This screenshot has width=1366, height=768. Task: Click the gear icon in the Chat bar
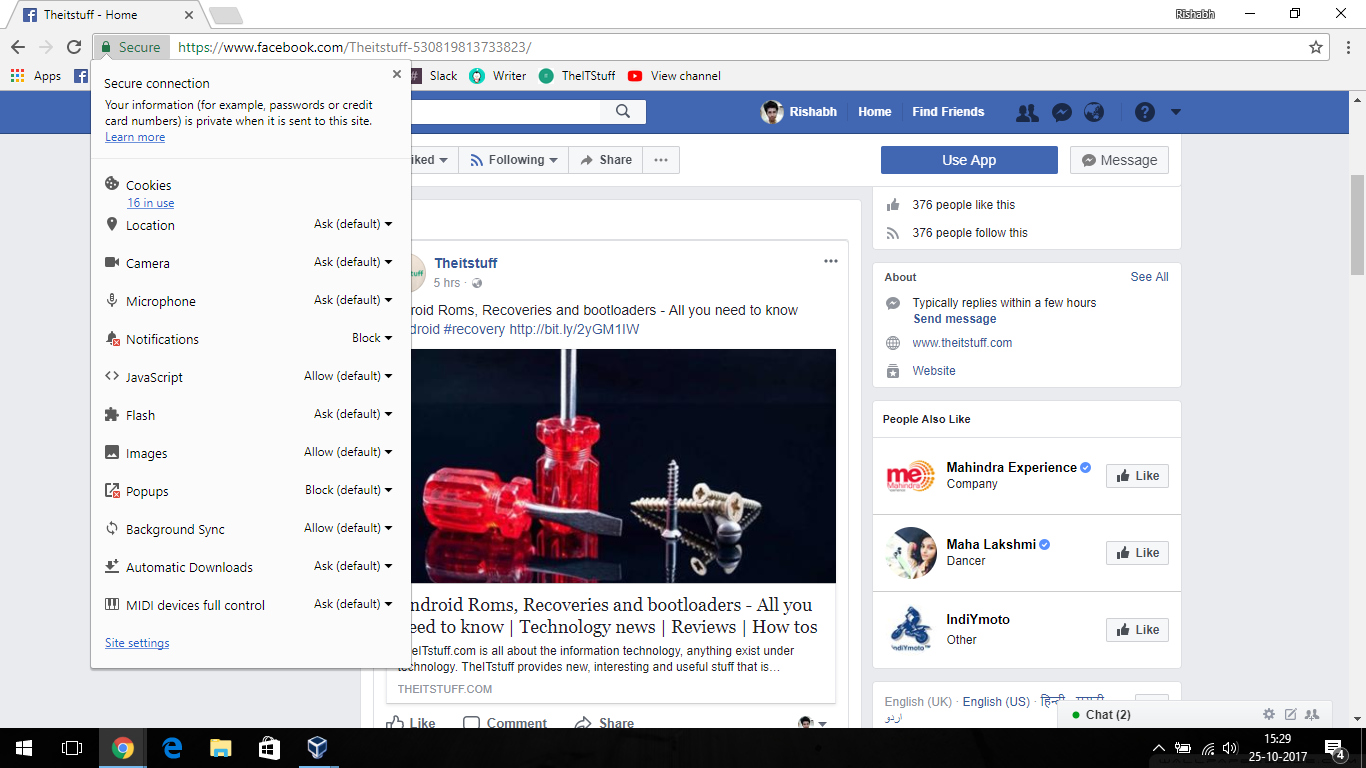(1268, 714)
